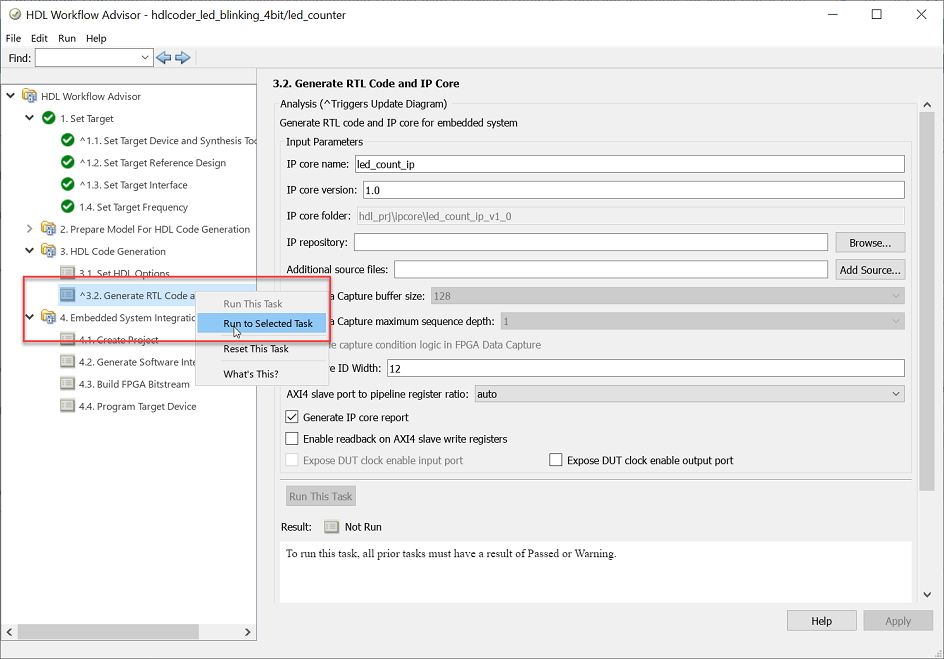Uncheck Generate IP core report
The image size is (944, 659).
[x=291, y=416]
